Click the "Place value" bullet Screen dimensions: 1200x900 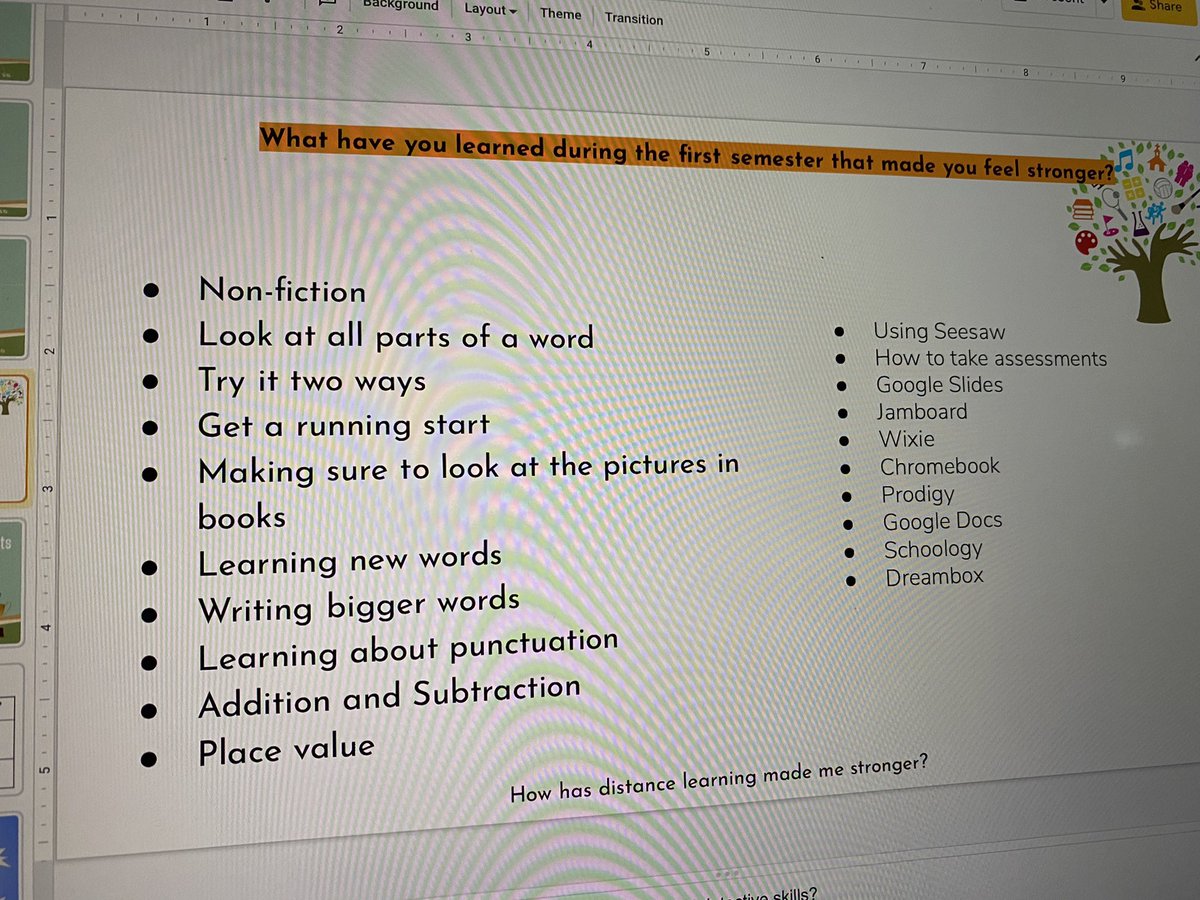286,750
